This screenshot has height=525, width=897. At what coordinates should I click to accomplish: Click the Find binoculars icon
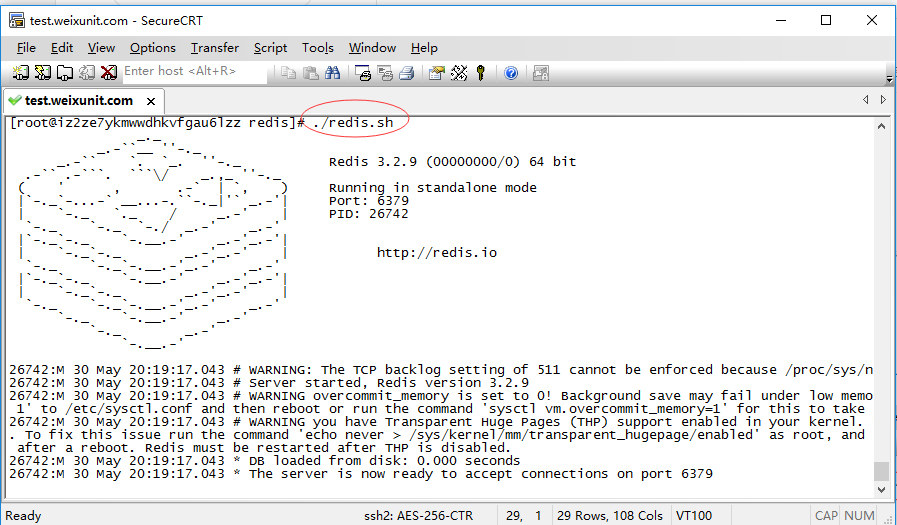[332, 73]
